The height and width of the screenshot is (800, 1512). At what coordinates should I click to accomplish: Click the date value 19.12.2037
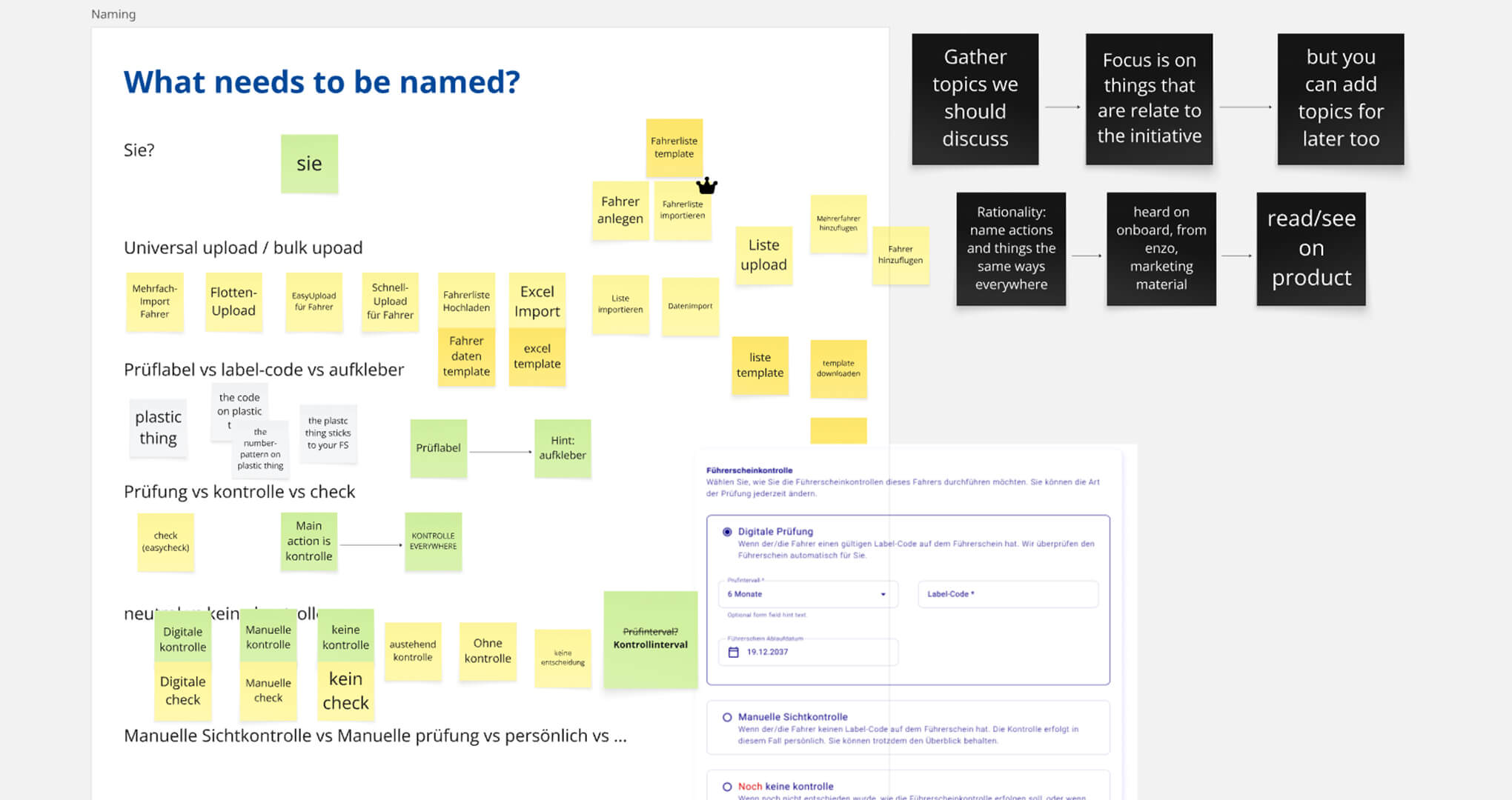(767, 652)
